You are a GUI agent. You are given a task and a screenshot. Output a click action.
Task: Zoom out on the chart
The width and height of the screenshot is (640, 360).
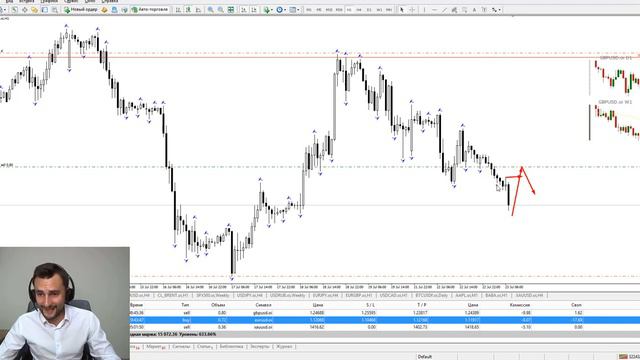pyautogui.click(x=220, y=10)
